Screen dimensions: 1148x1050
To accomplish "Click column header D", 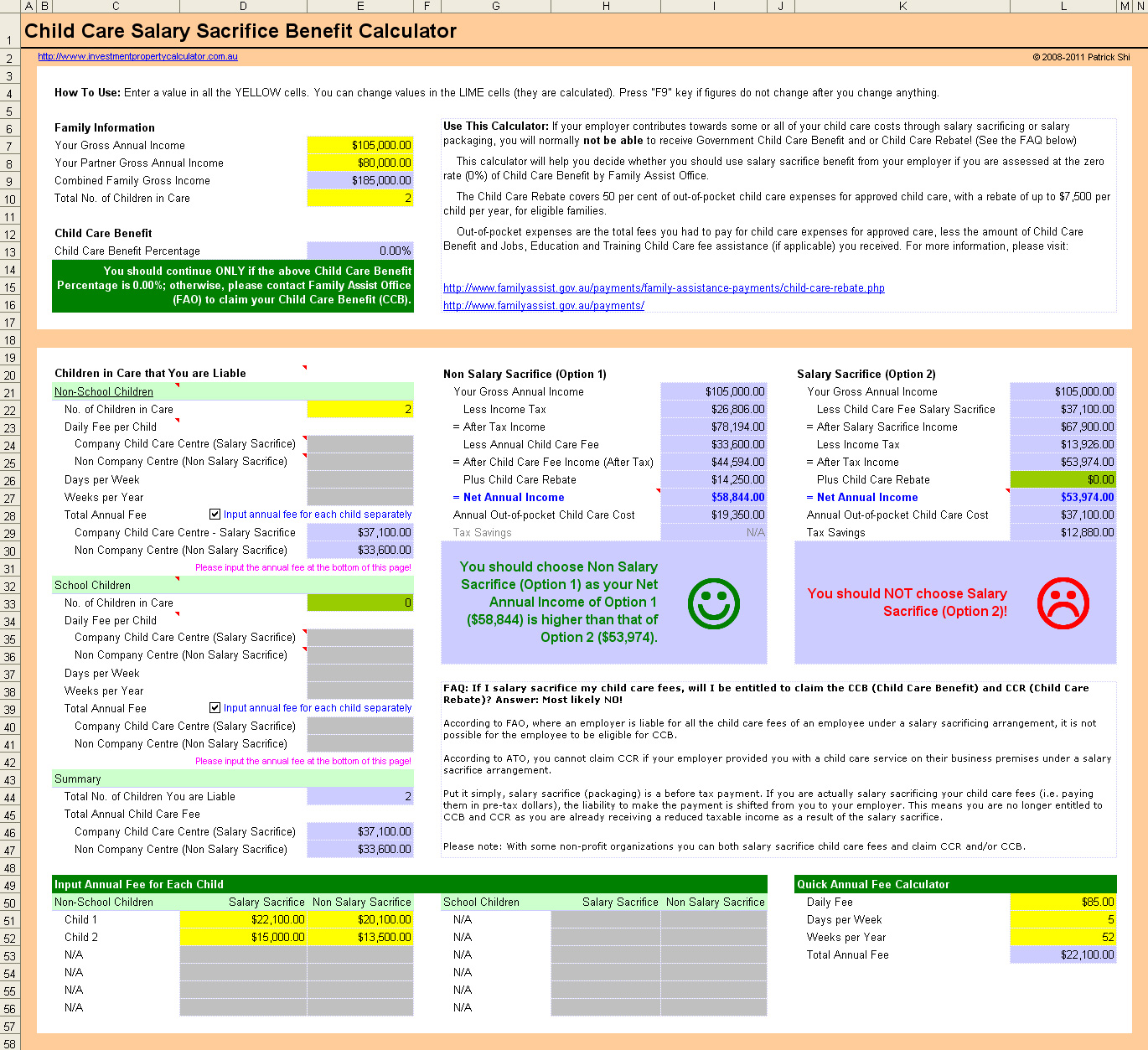I will 244,6.
